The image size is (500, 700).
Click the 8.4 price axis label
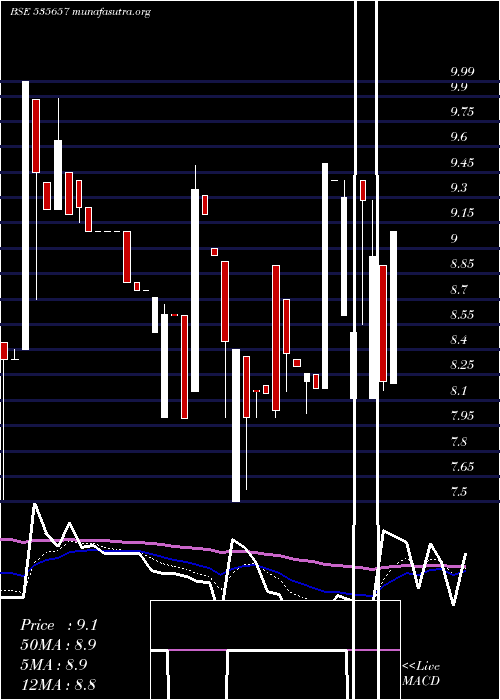(x=458, y=340)
